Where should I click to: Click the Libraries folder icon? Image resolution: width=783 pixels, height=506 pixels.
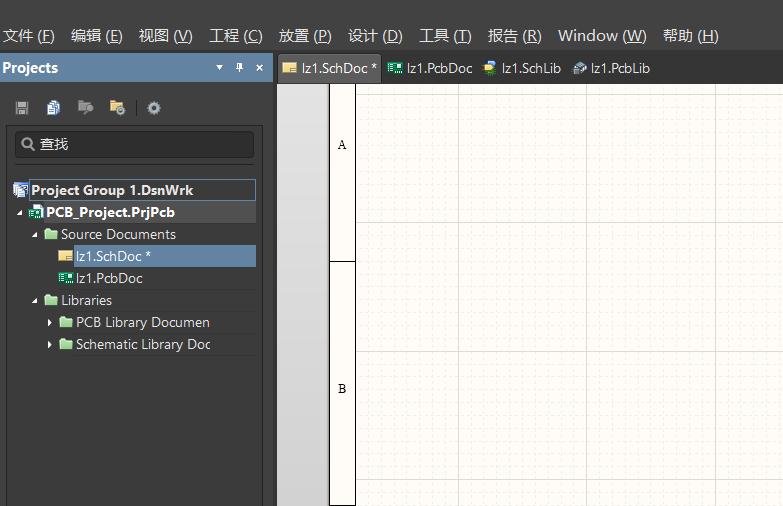point(51,300)
